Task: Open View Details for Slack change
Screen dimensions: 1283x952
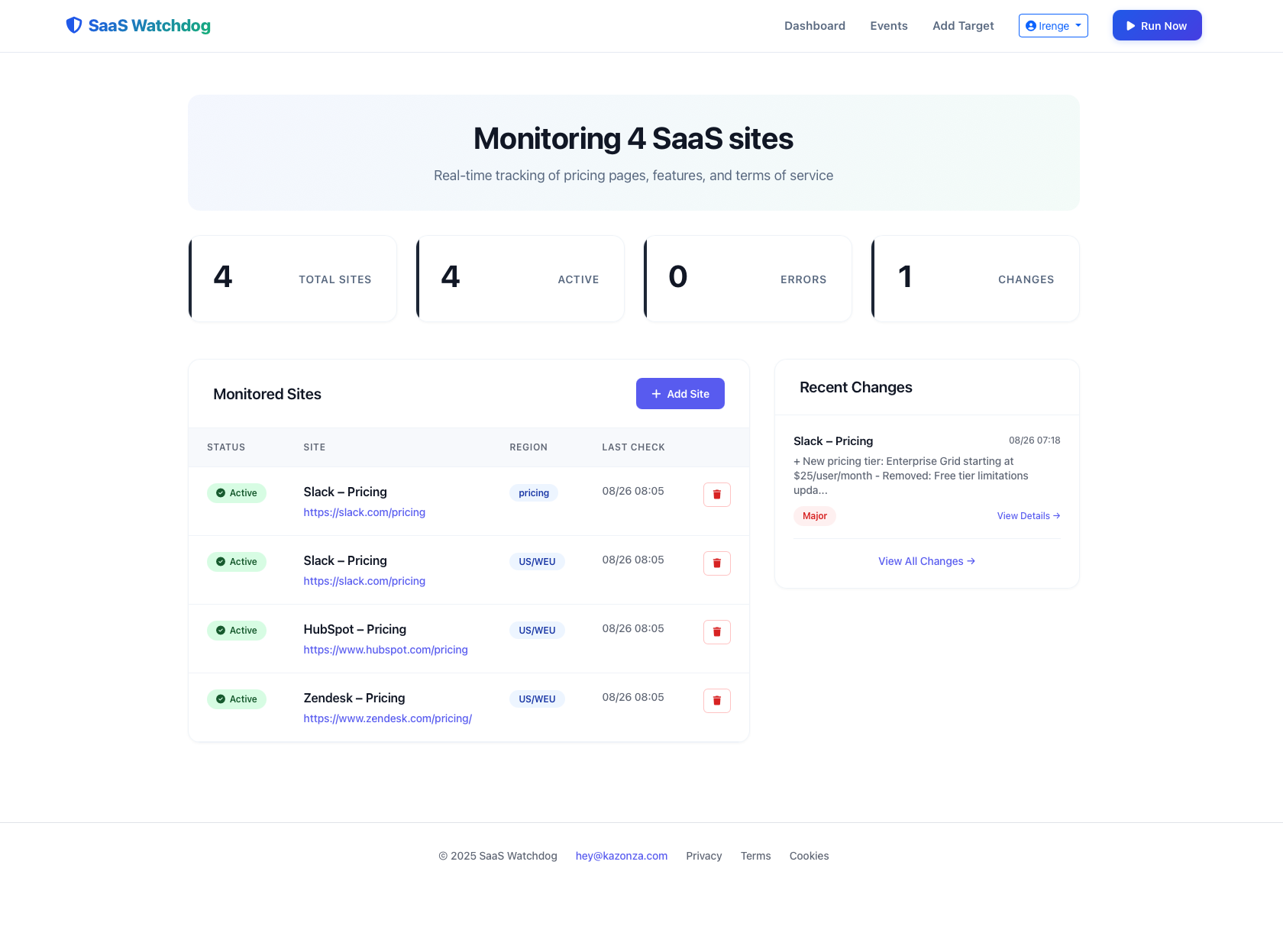Action: [1028, 516]
